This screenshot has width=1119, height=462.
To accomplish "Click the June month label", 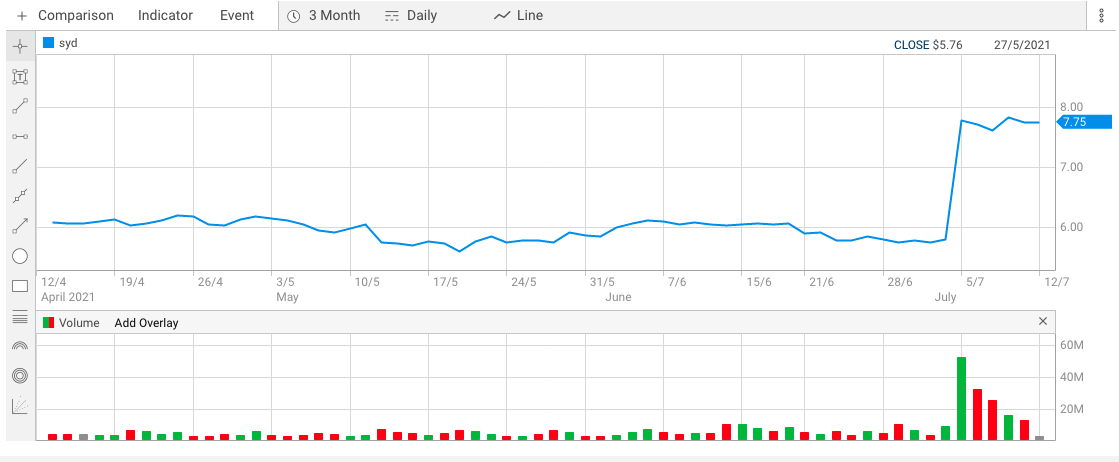I will 618,297.
